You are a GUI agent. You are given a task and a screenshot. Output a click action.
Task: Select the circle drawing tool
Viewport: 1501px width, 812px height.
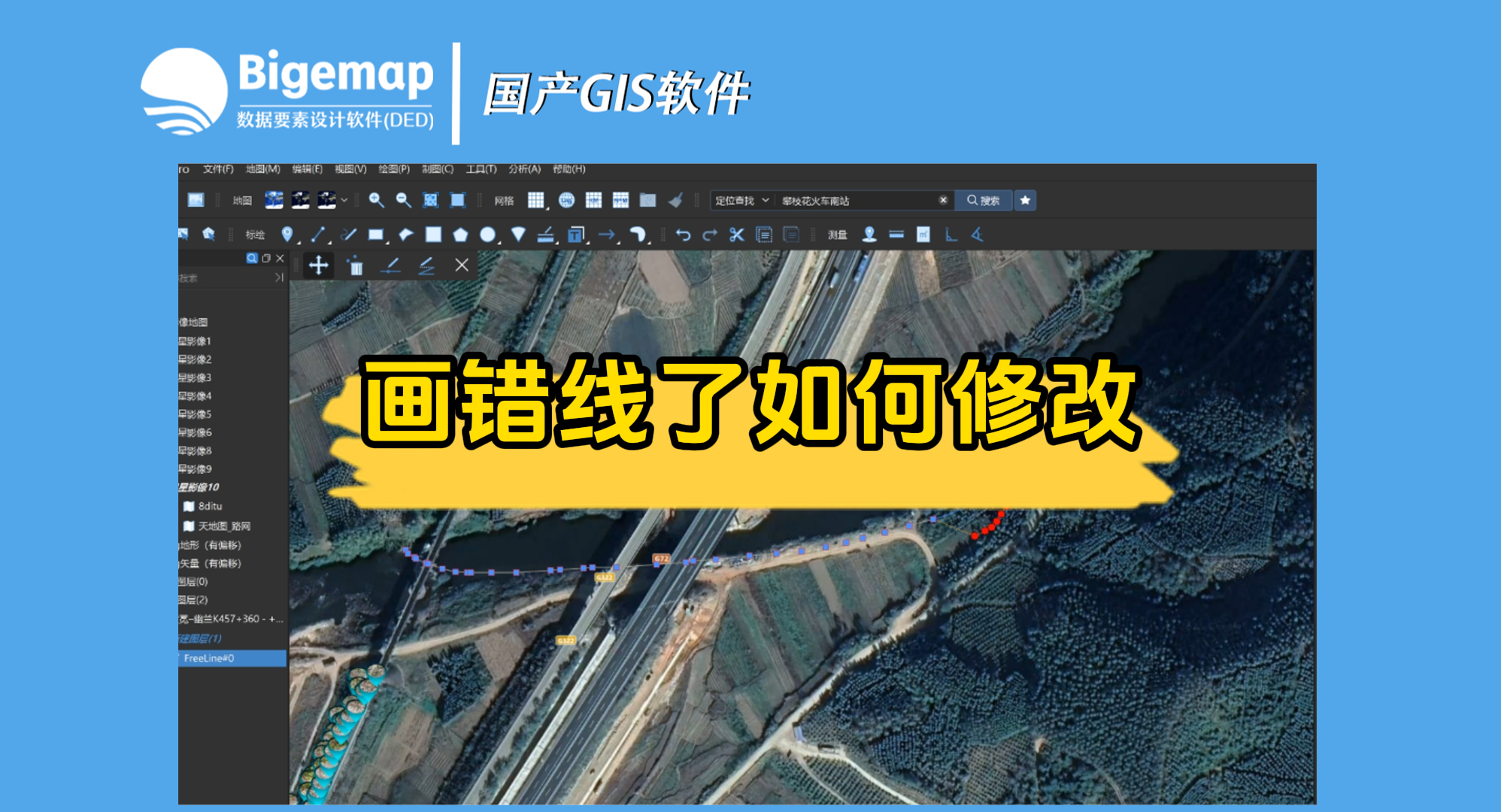tap(487, 235)
